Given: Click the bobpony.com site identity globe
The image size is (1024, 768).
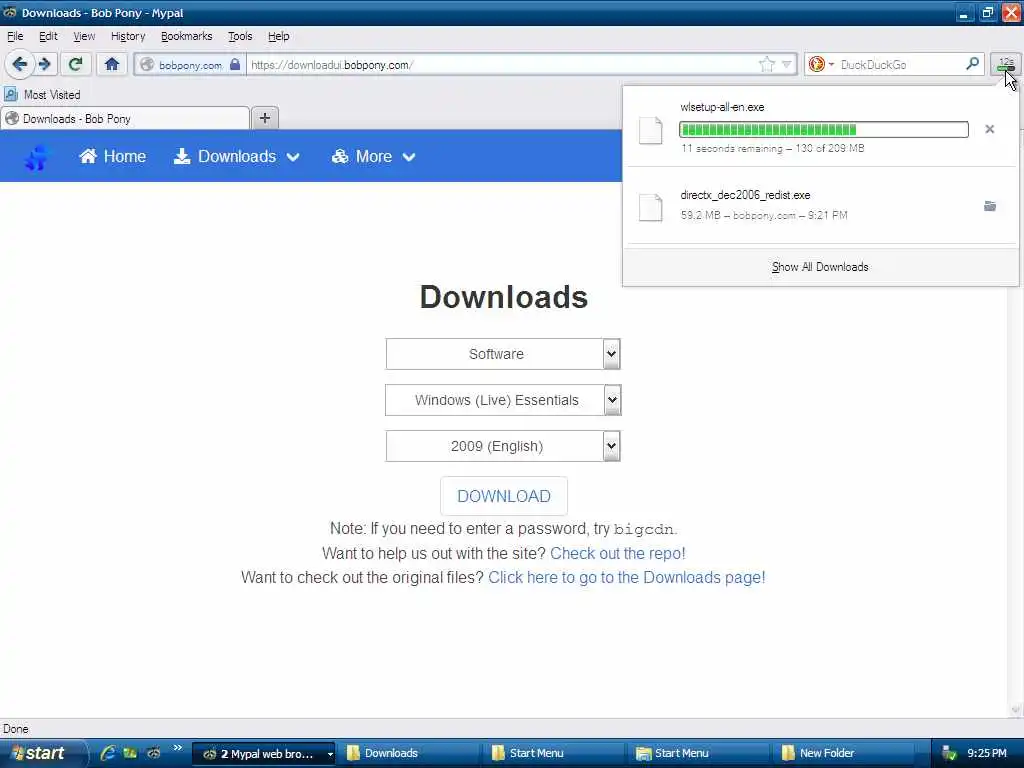Looking at the screenshot, I should pyautogui.click(x=148, y=65).
